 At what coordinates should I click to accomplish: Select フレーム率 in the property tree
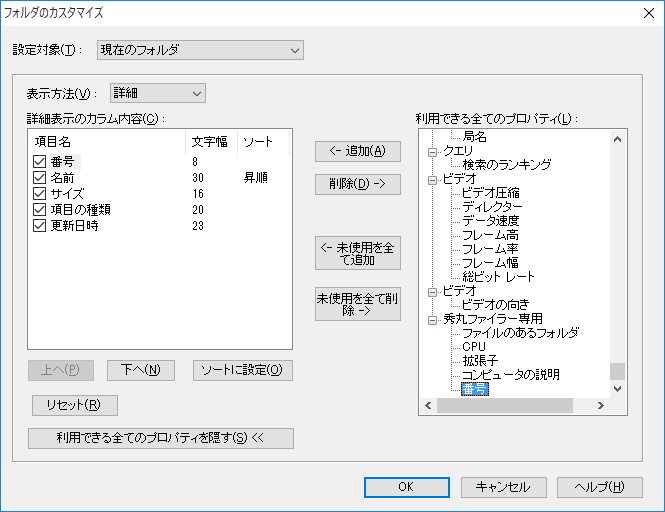[489, 249]
